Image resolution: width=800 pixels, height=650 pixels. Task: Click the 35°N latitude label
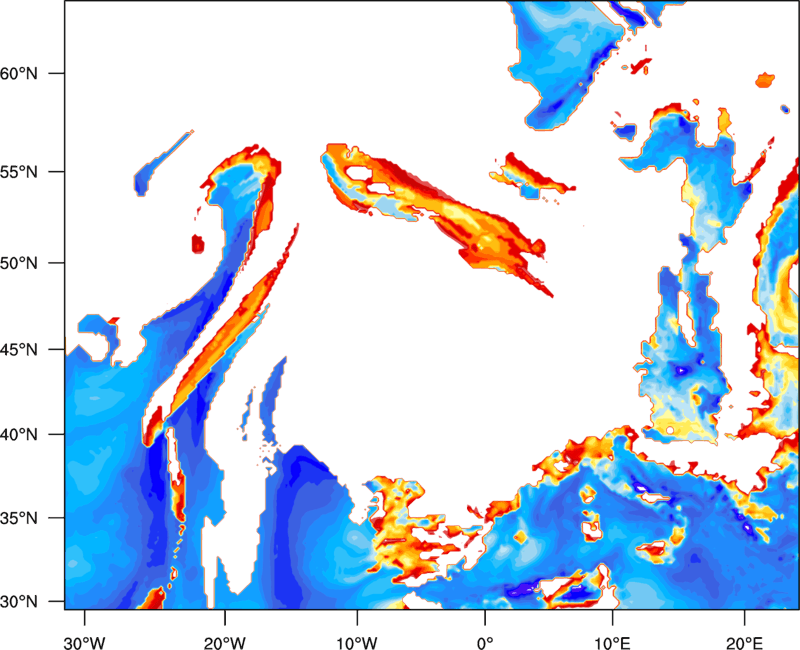pos(19,518)
